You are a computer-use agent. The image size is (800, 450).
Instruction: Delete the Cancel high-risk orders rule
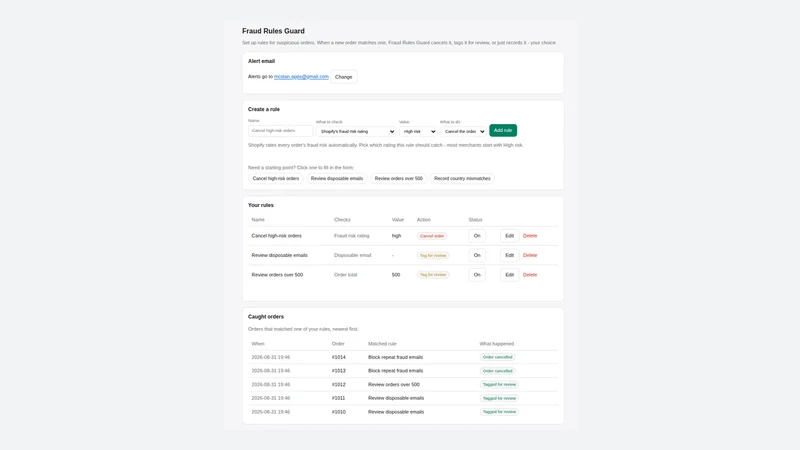click(x=530, y=236)
